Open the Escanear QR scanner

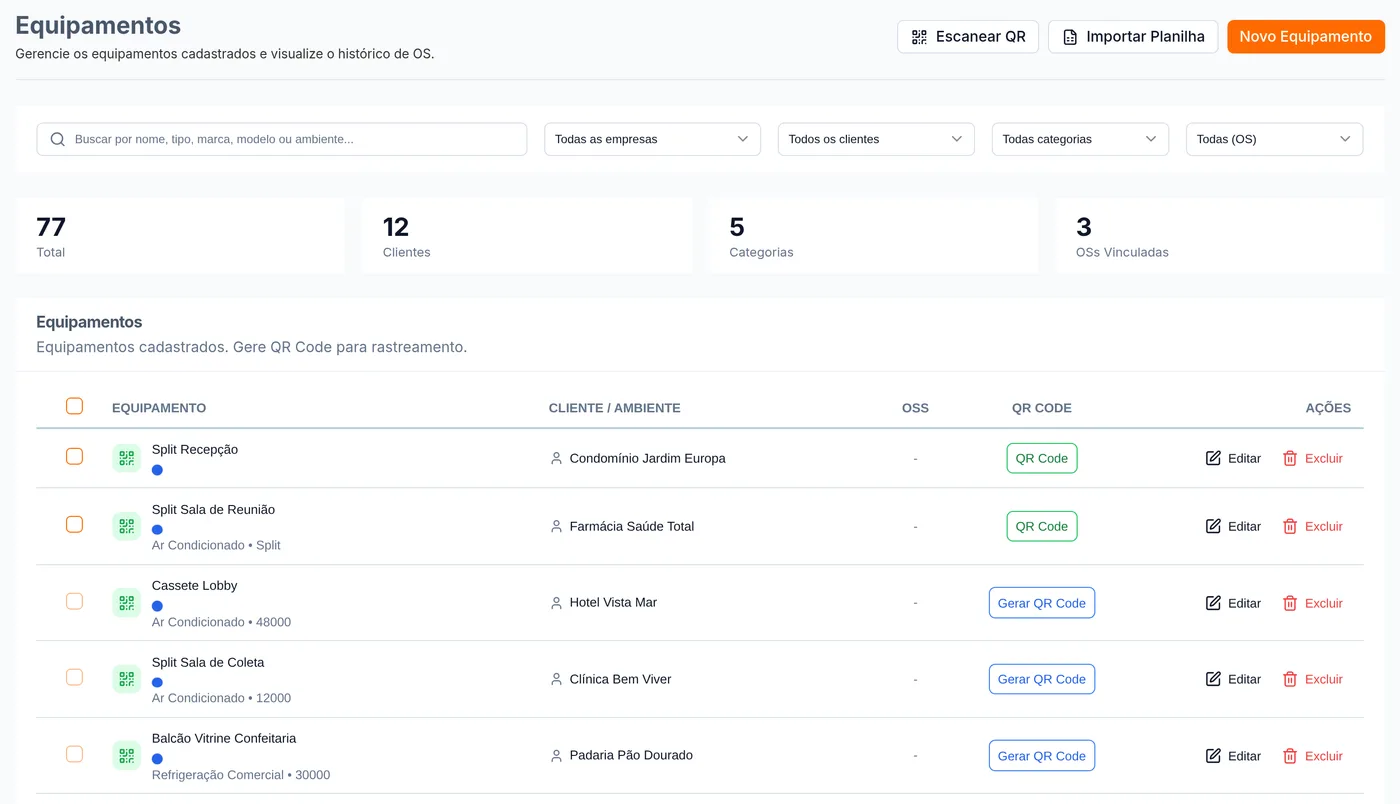pos(968,37)
